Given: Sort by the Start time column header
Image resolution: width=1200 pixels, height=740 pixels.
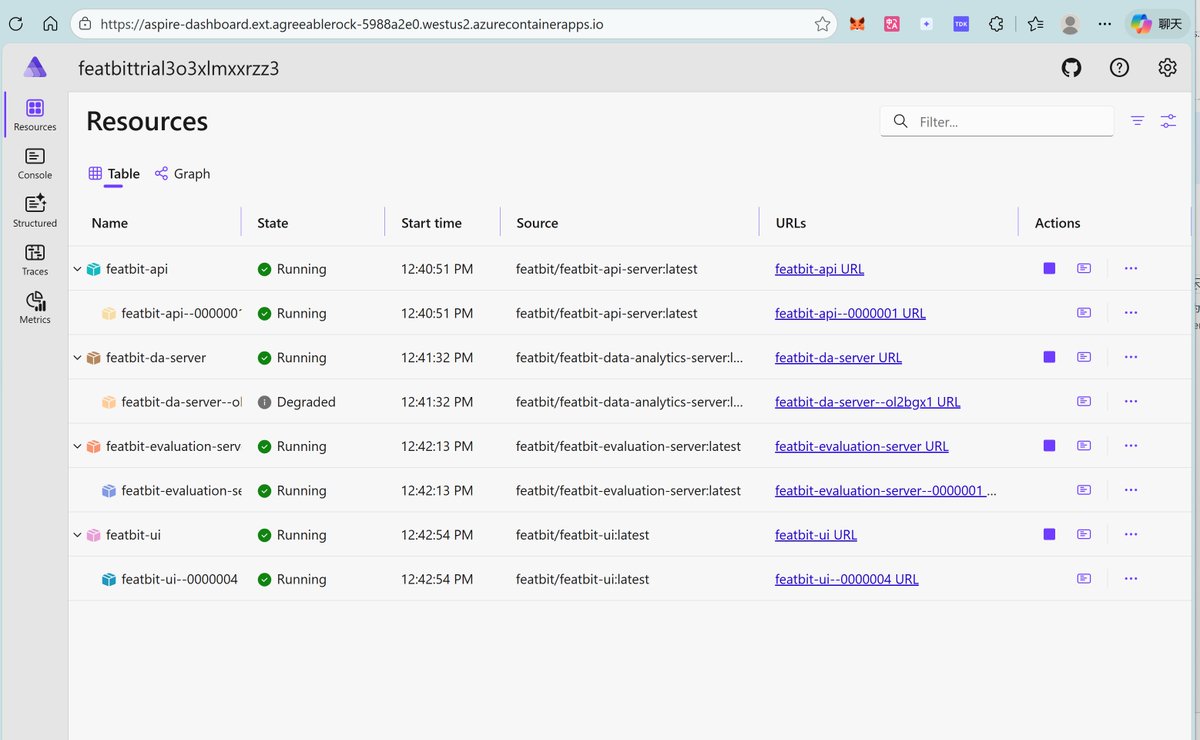Looking at the screenshot, I should click(431, 223).
